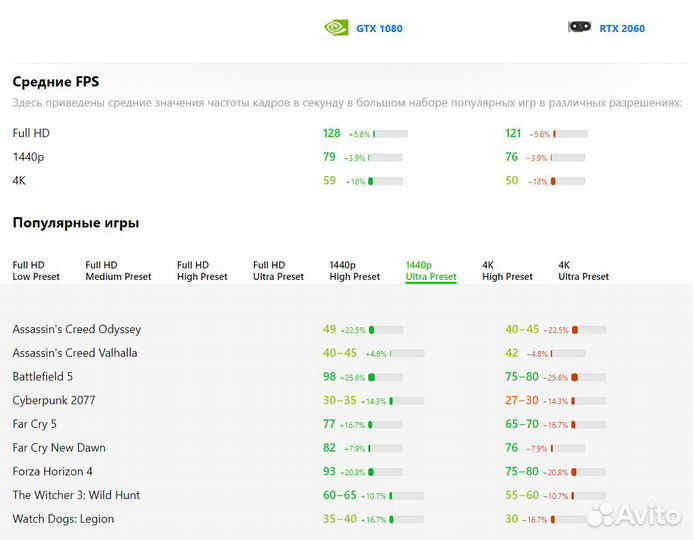Select the 4K Ultra Preset tab

click(x=583, y=271)
